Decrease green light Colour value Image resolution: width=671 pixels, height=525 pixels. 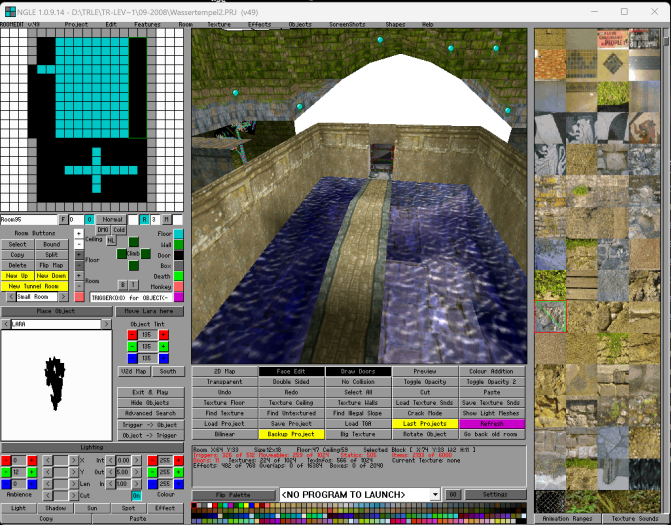click(x=153, y=472)
